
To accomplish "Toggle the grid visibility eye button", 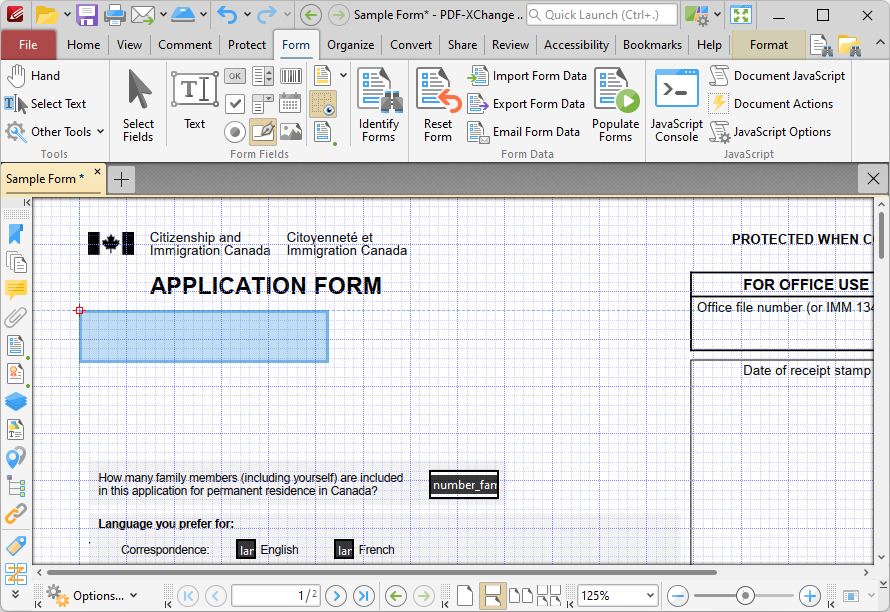I will pos(323,104).
